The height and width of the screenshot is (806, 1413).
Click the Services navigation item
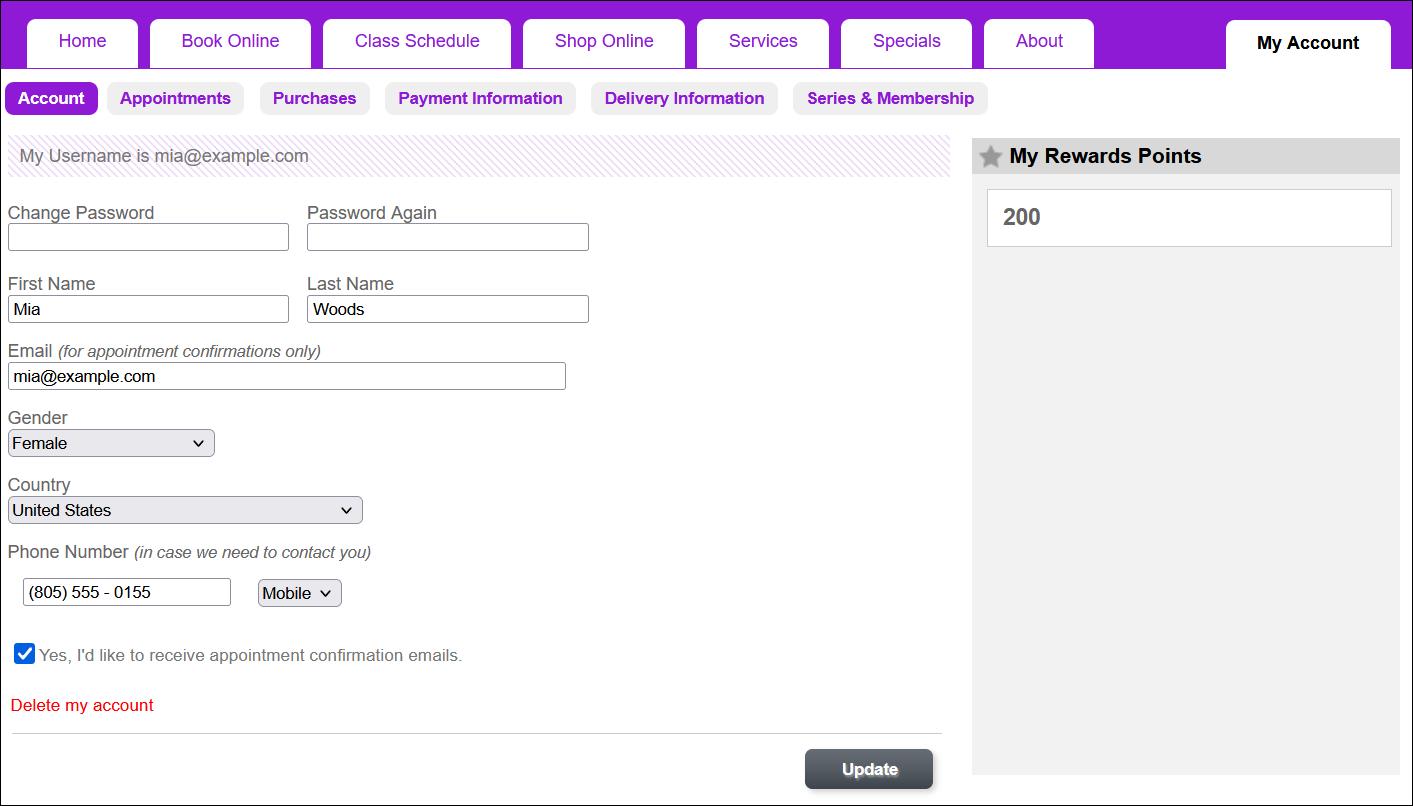(762, 41)
